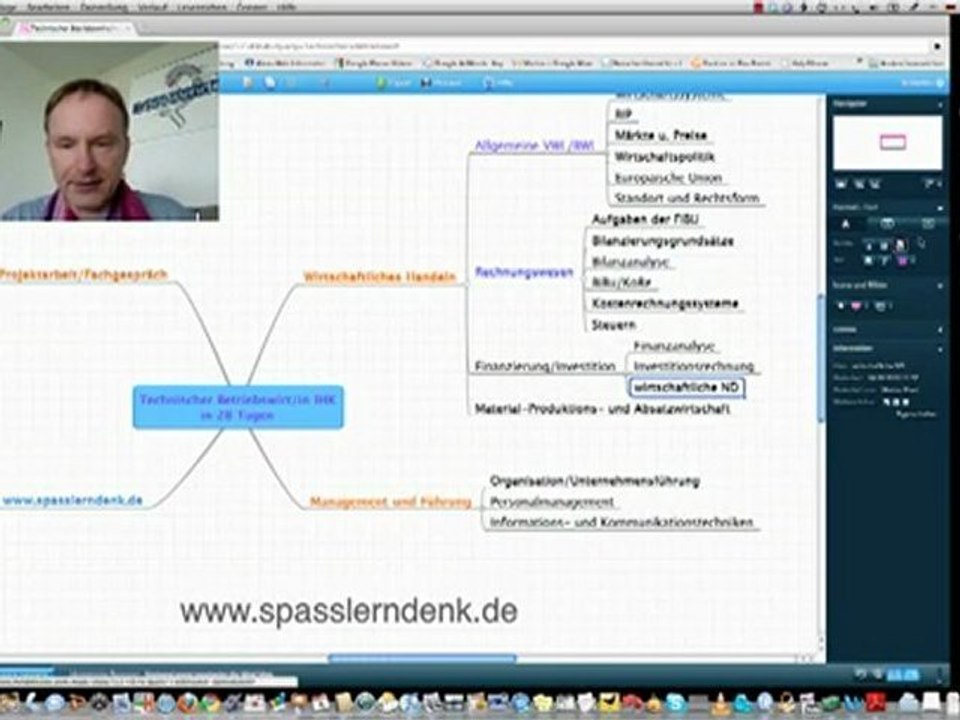Screen dimensions: 960x720
Task: Click the horizontal scrollbar below the canvas
Action: (x=422, y=659)
